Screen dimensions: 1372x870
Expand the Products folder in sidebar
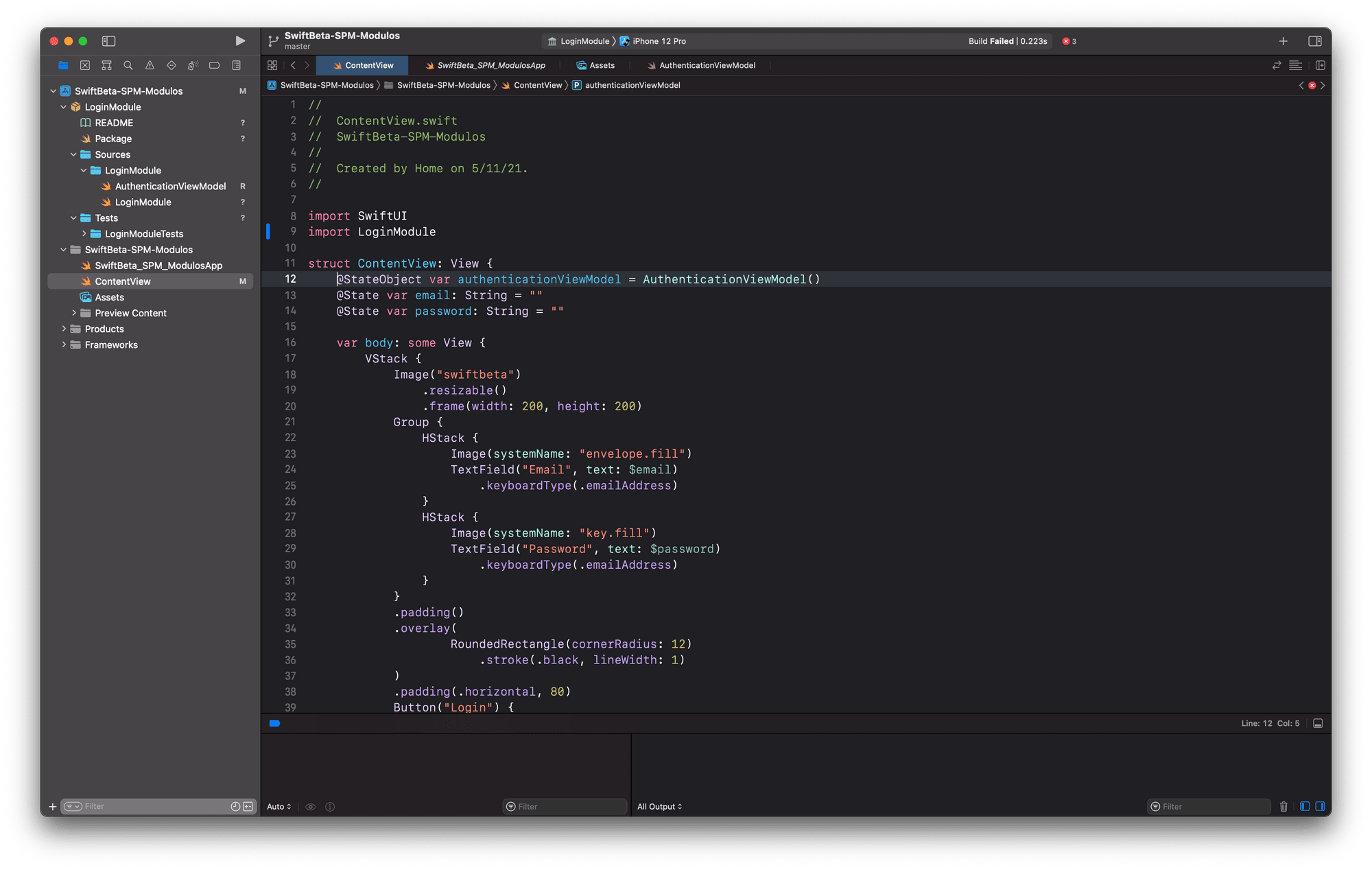tap(62, 328)
